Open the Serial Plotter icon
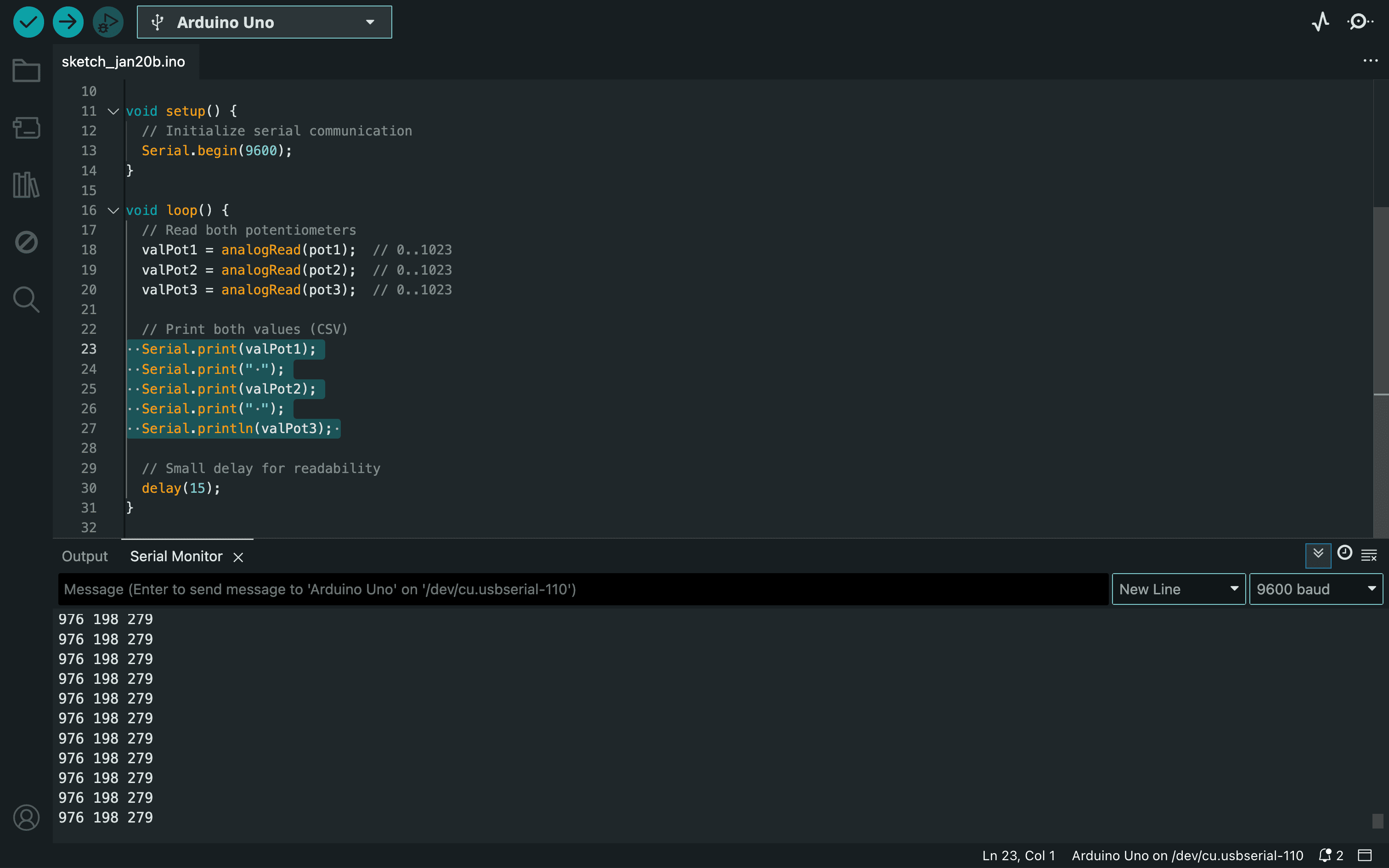 coord(1320,23)
